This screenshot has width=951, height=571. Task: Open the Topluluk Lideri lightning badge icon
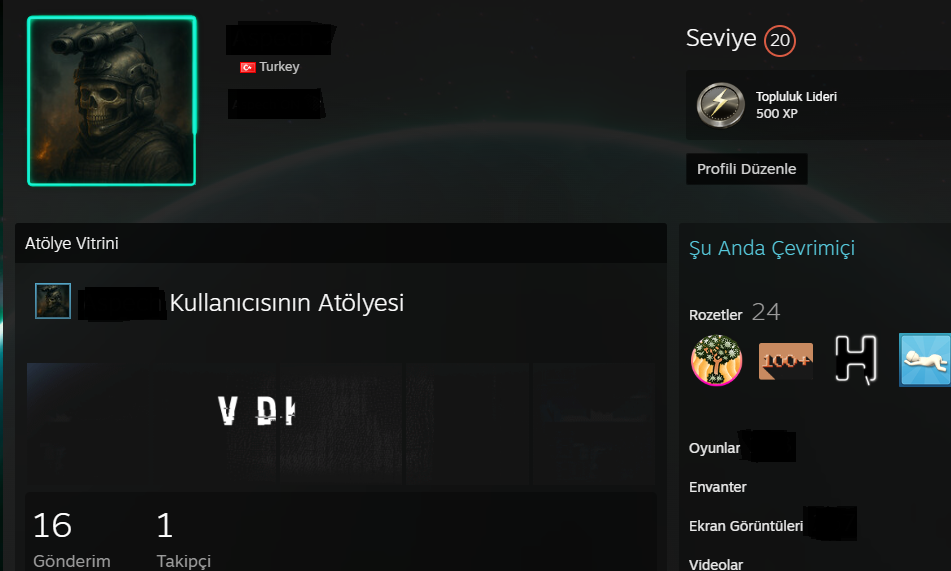tap(720, 105)
